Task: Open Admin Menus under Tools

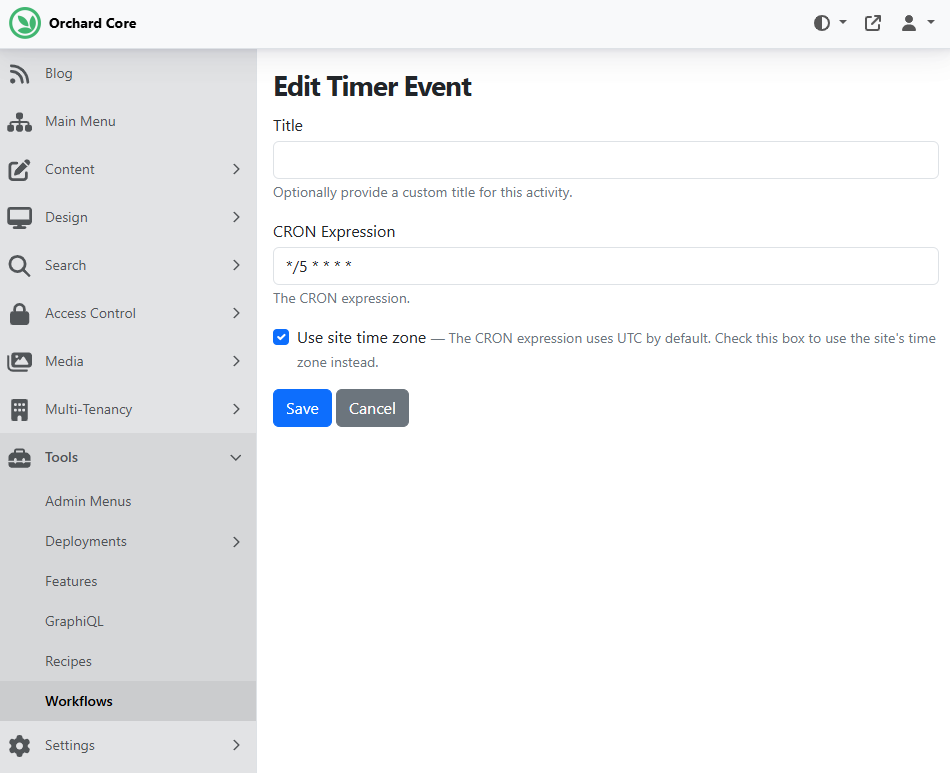Action: pos(88,501)
